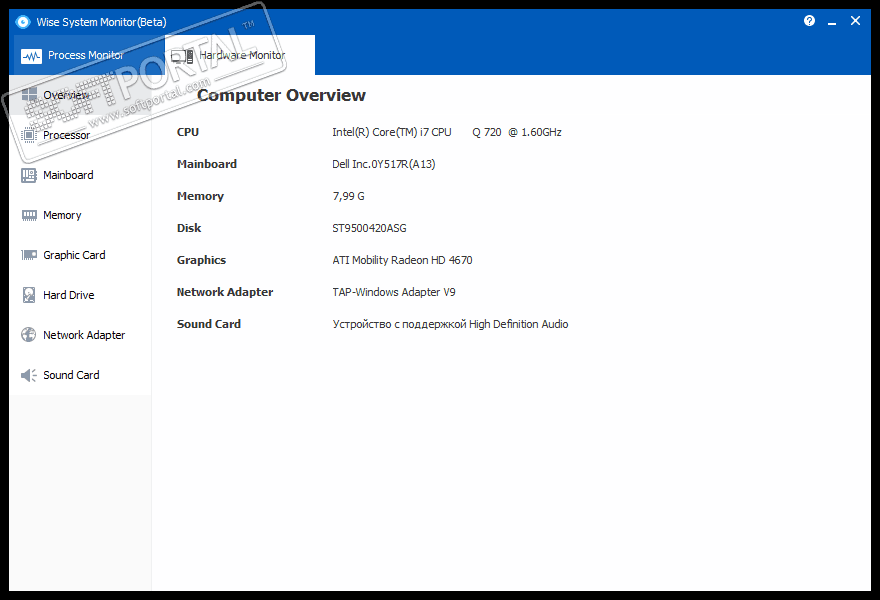Select the High Definition Audio device value
Screen dimensions: 880x600
point(450,324)
